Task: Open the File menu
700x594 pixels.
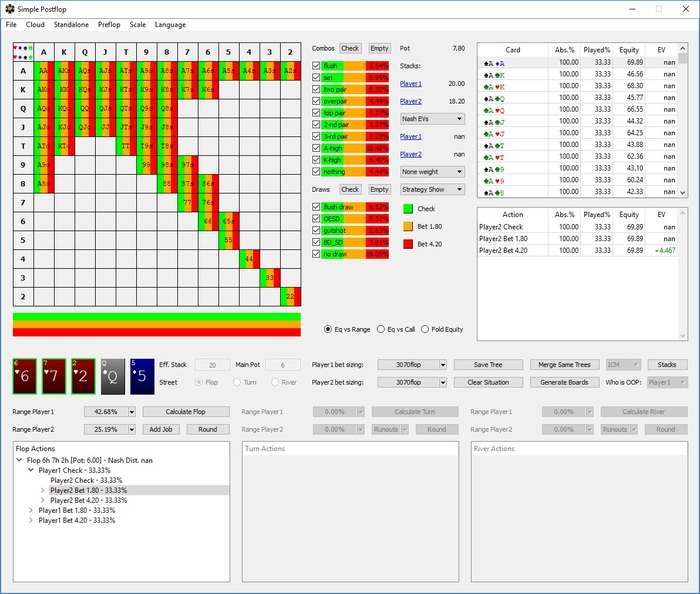Action: (x=11, y=25)
